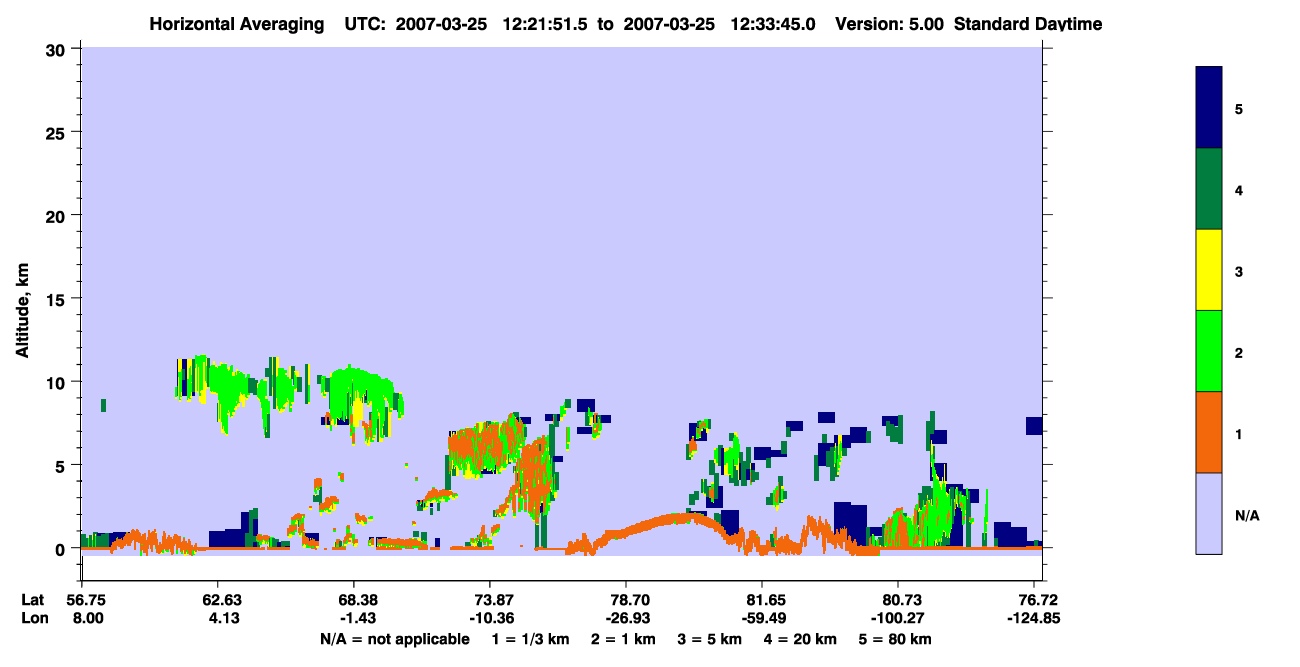Click the colorbar label '5'
This screenshot has height=667, width=1300.
click(1239, 108)
